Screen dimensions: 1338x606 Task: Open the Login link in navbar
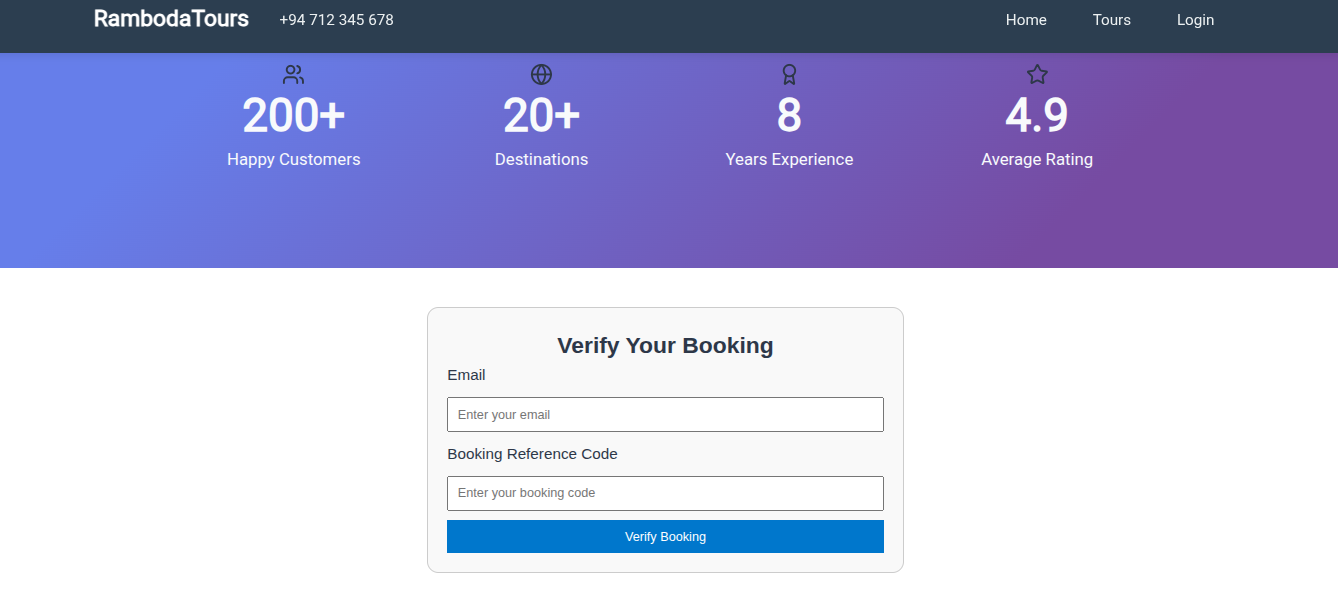tap(1195, 20)
